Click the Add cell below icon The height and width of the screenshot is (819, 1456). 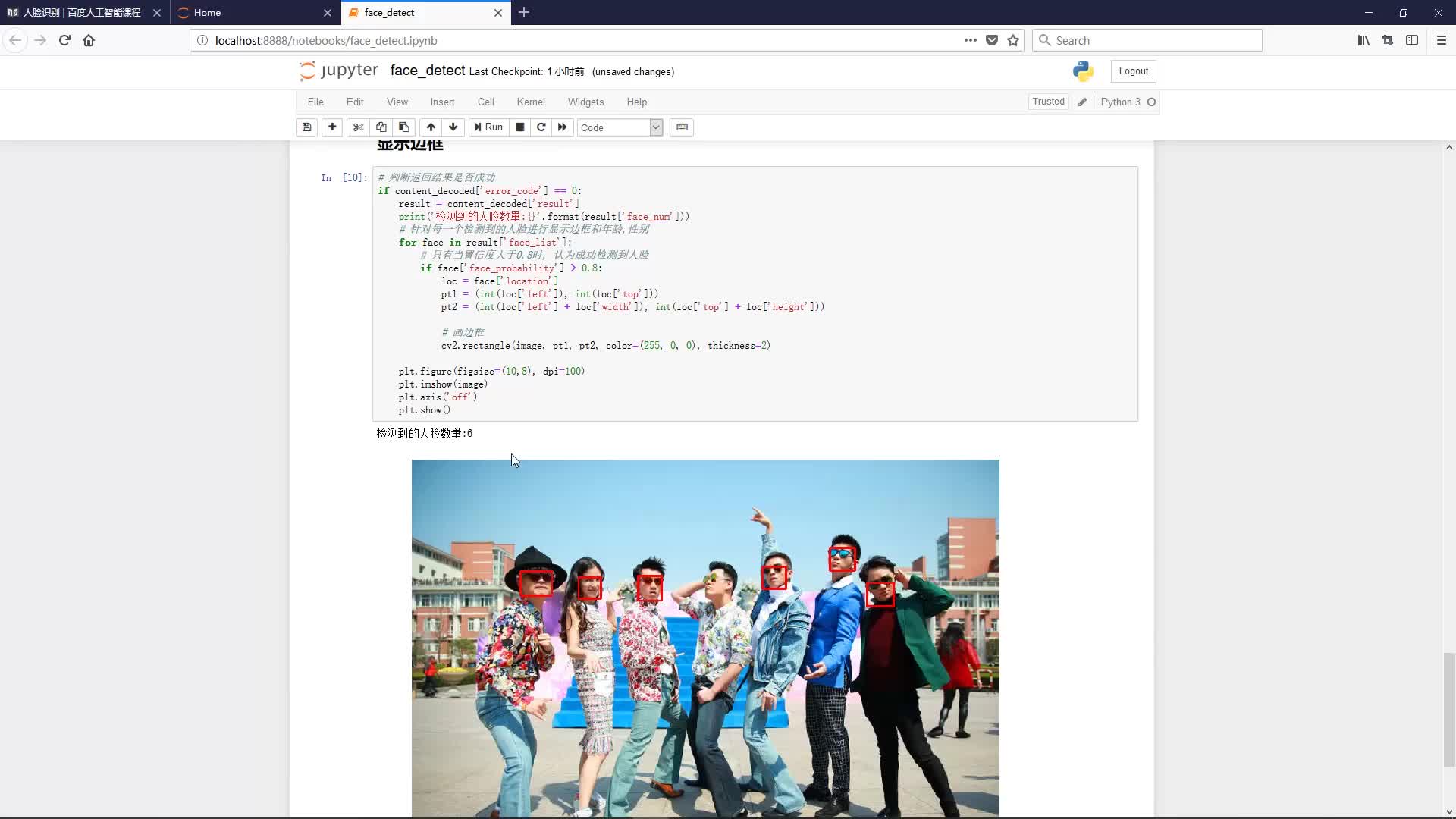[x=331, y=127]
